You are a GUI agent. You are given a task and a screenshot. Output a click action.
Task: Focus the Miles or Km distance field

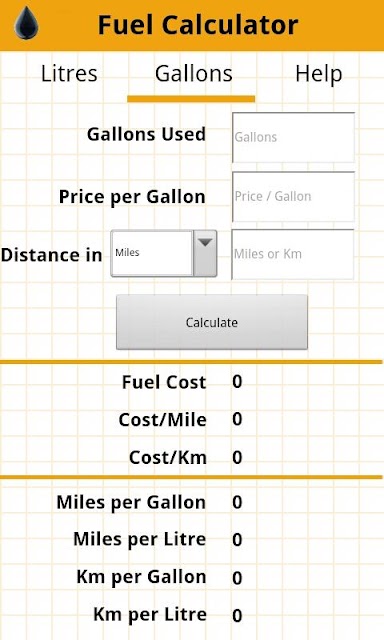[293, 254]
